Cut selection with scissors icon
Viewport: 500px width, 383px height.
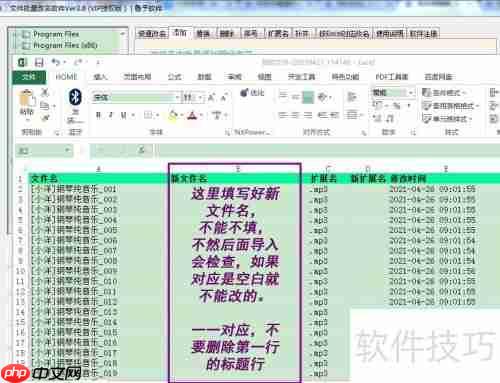[x=45, y=93]
